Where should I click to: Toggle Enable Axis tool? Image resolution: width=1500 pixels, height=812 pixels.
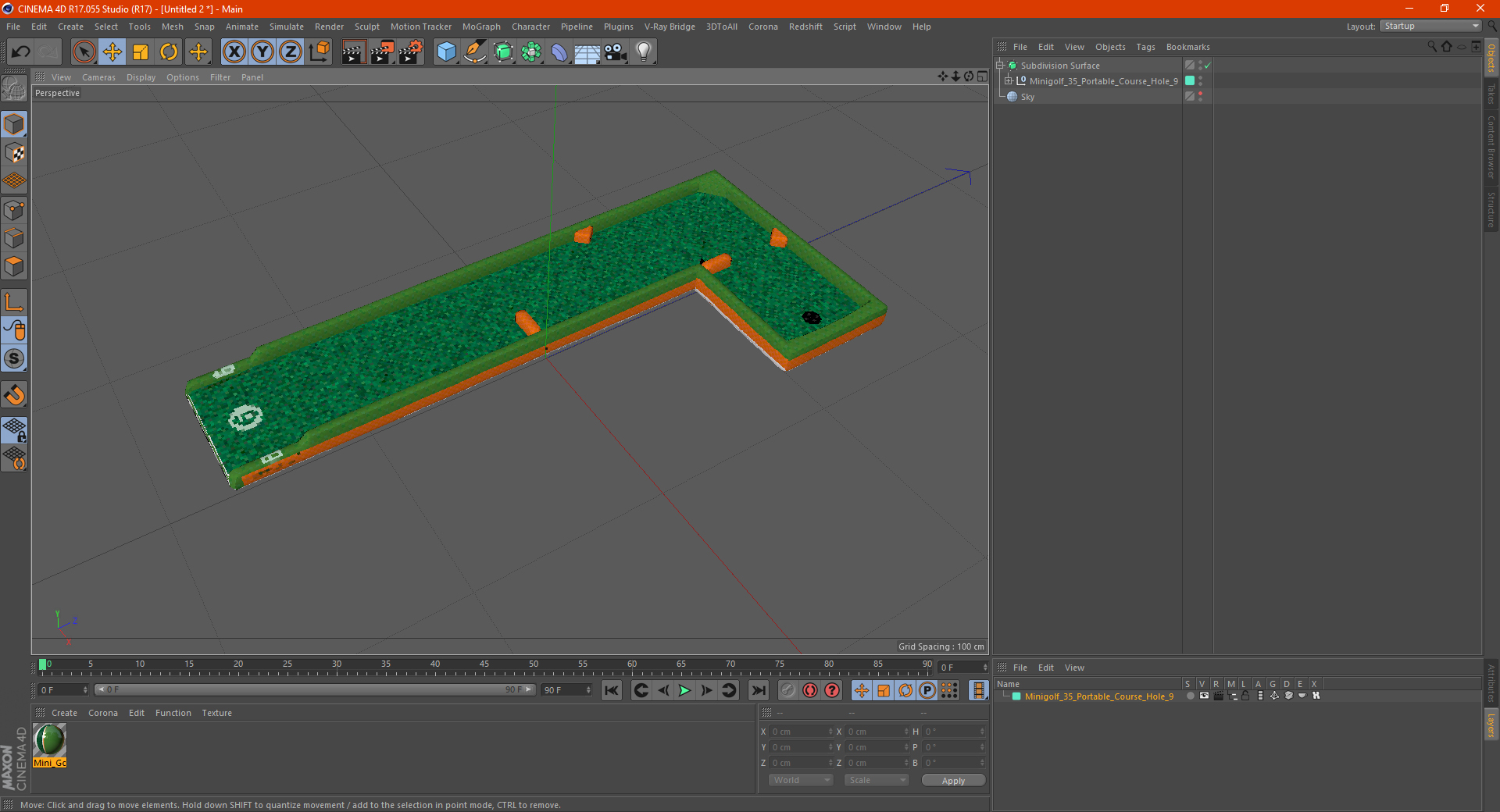coord(14,302)
